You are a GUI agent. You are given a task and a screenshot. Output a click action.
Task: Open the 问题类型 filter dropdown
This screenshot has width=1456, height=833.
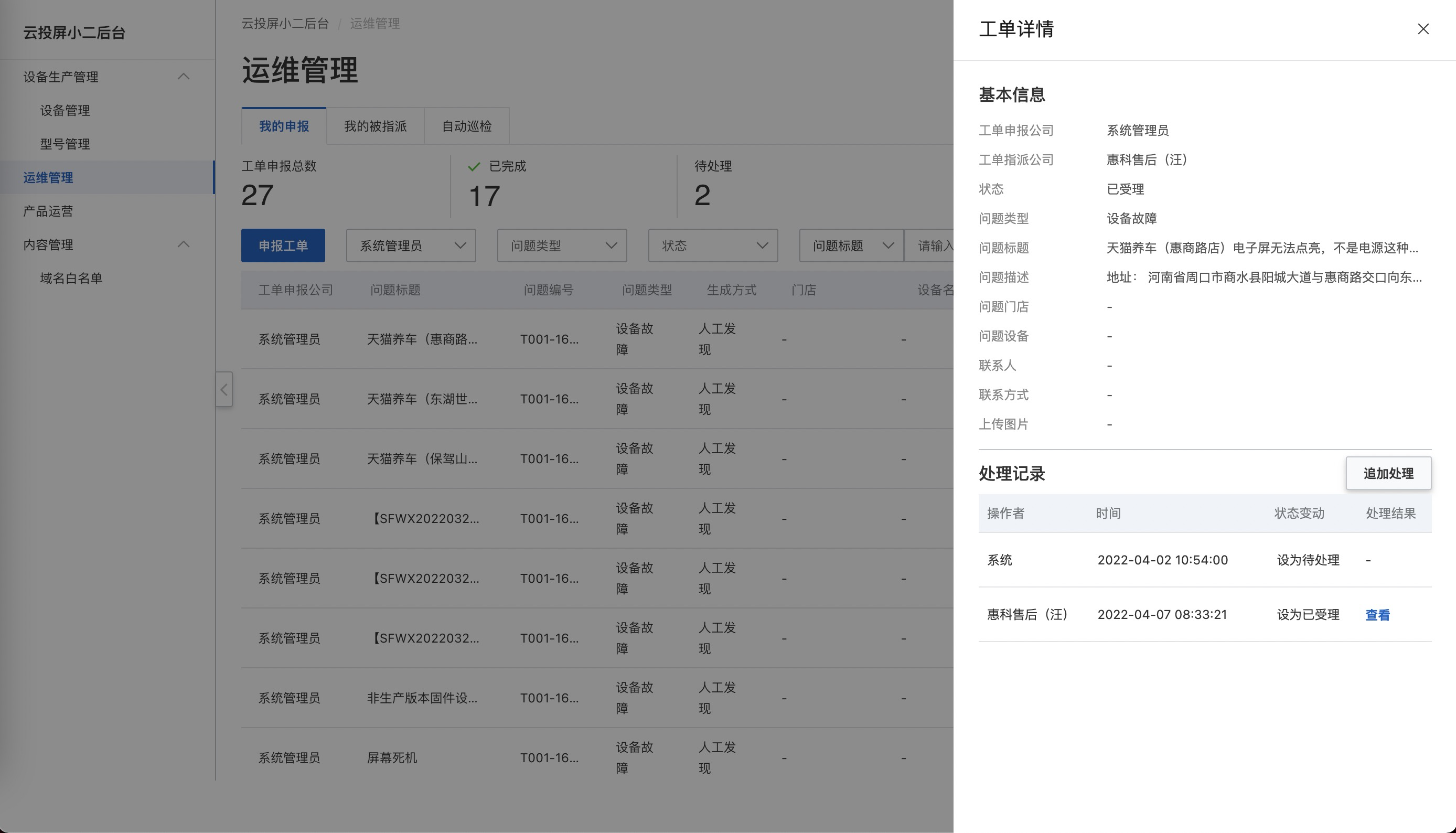[x=562, y=246]
